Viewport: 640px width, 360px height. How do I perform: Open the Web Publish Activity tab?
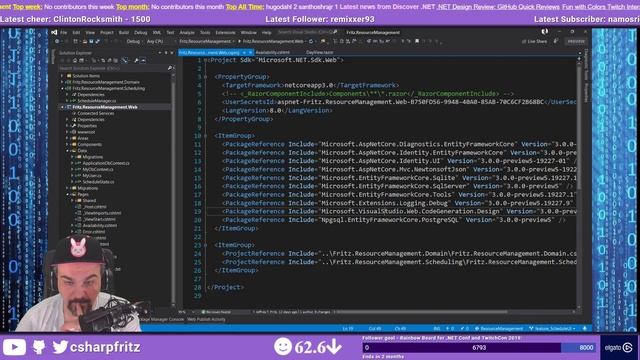pos(206,319)
